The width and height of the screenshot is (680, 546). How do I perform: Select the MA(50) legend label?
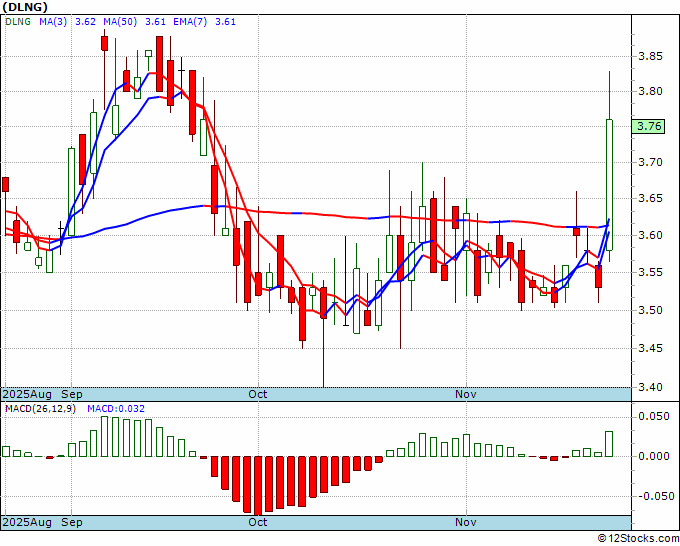coord(120,22)
